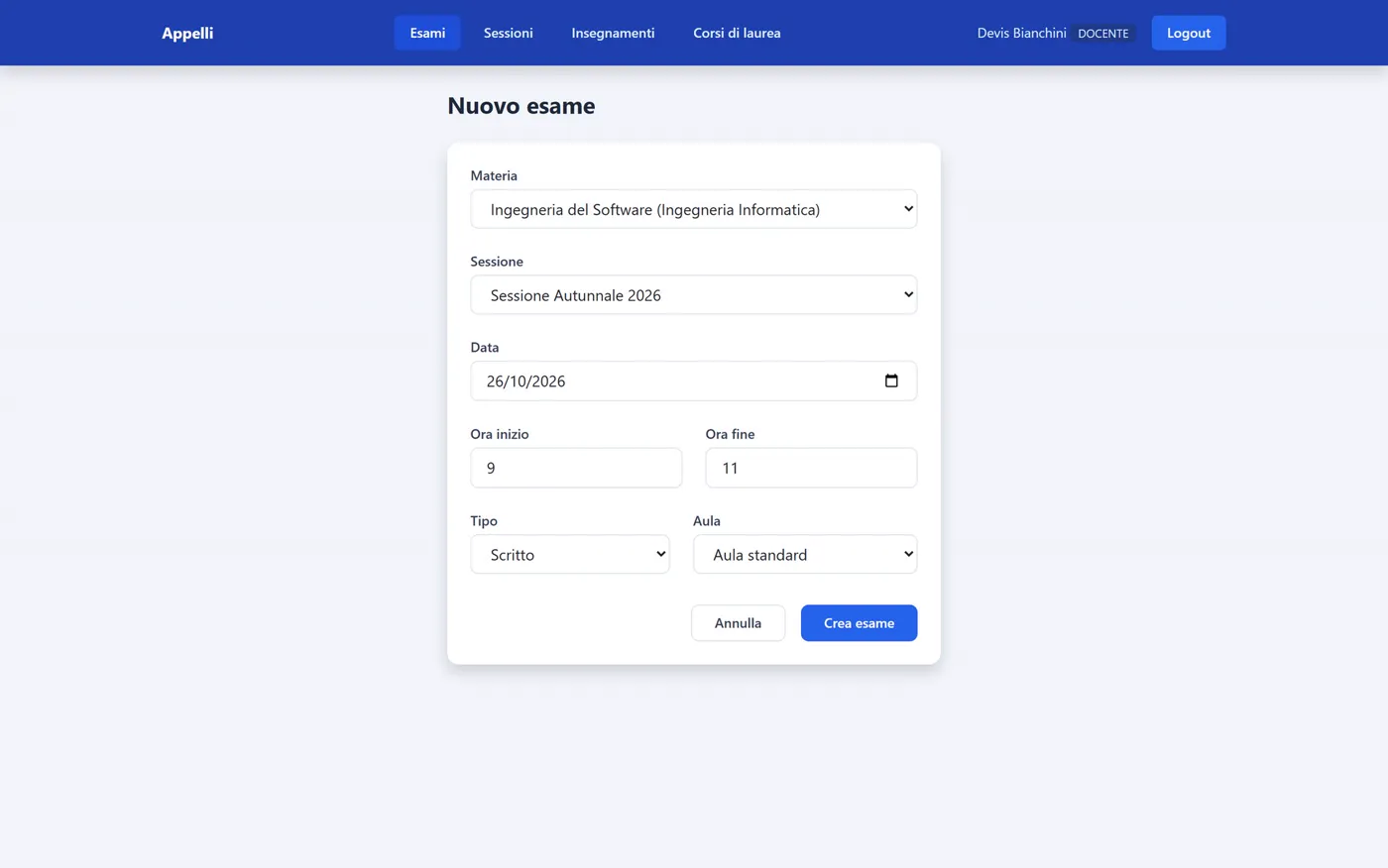Open the calendar picker in Data field
The height and width of the screenshot is (868, 1388).
pyautogui.click(x=891, y=381)
